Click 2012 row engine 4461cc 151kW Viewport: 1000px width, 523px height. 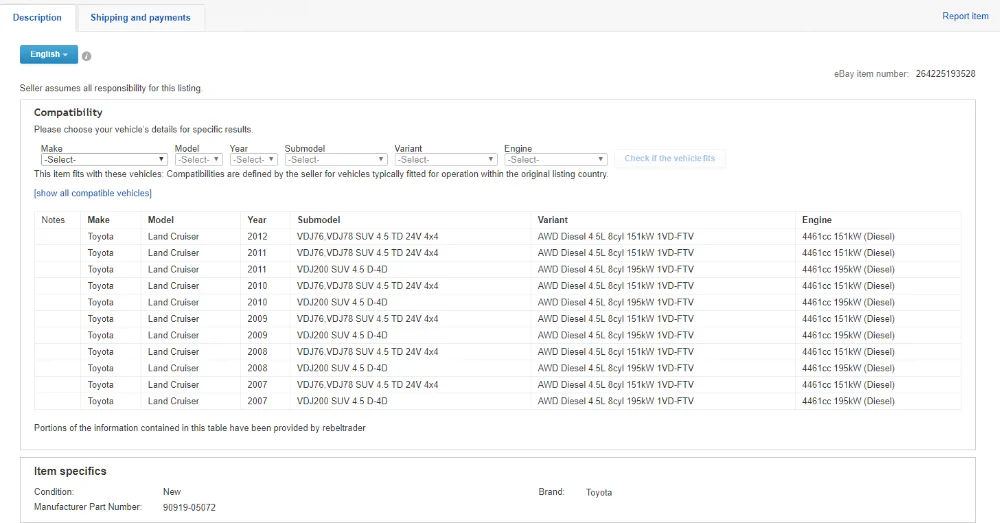coord(848,237)
